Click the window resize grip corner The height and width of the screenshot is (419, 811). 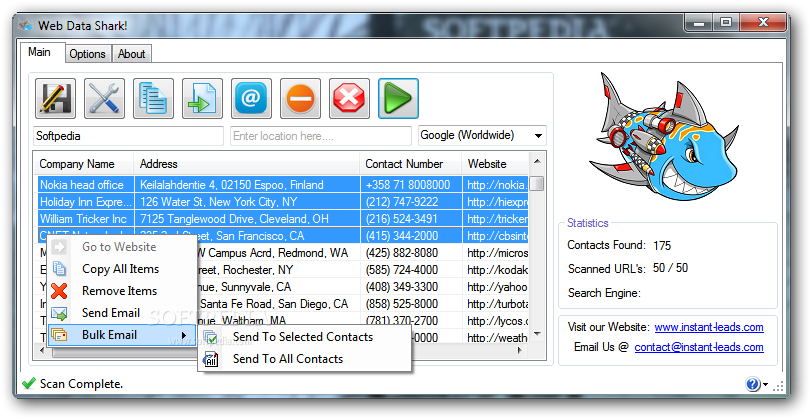(779, 386)
